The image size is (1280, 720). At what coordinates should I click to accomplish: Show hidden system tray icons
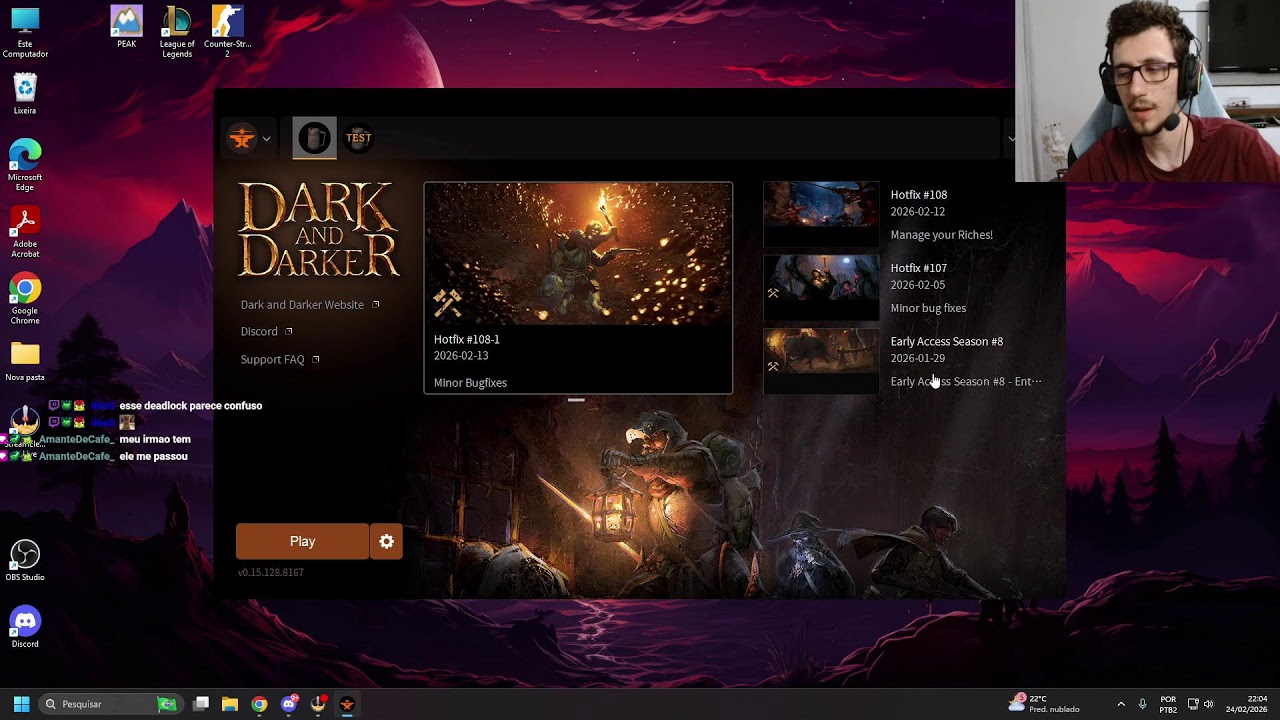tap(1121, 704)
